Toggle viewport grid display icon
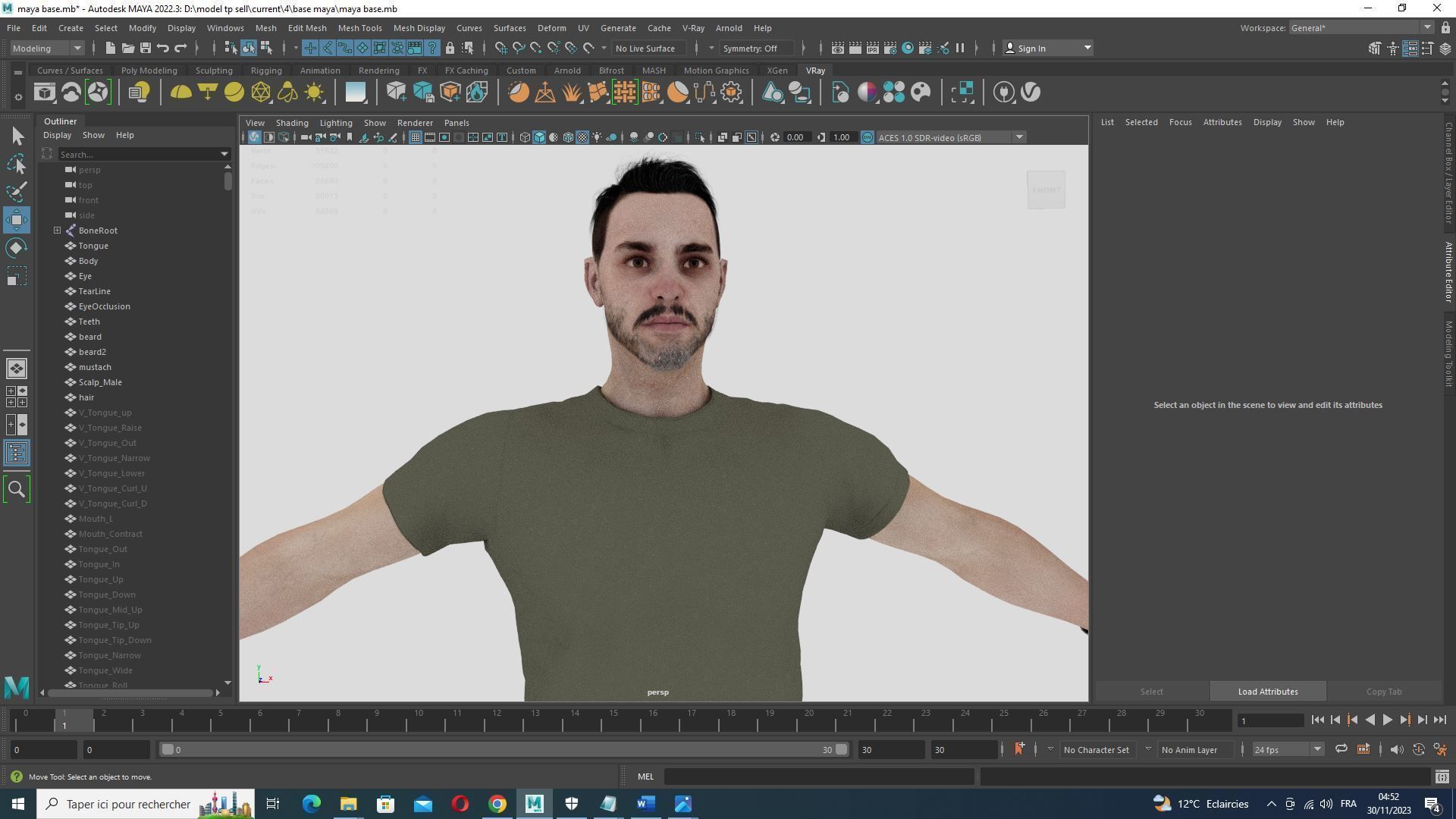Viewport: 1456px width, 819px height. [x=415, y=137]
